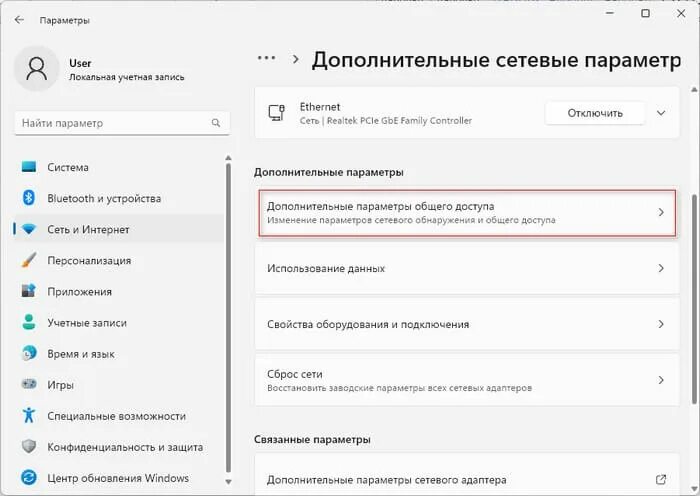700x496 pixels.
Task: Click the sidebar scrollbar down arrow
Action: click(228, 482)
